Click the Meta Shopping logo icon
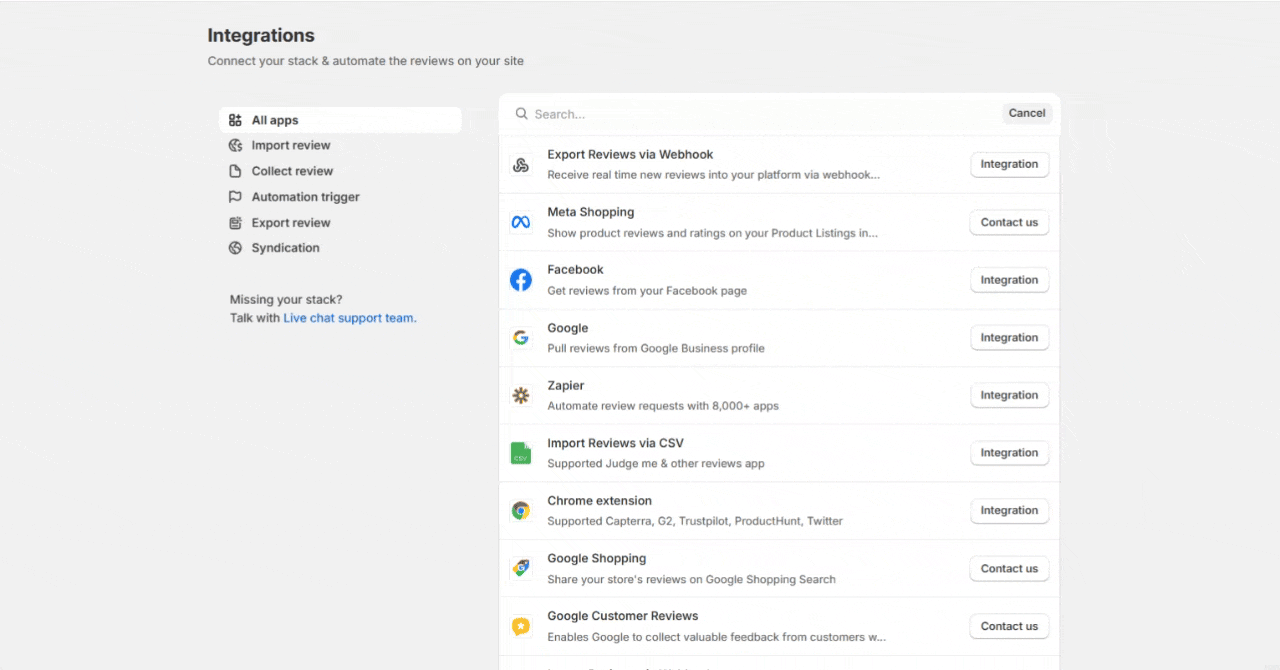This screenshot has width=1280, height=670. [521, 222]
